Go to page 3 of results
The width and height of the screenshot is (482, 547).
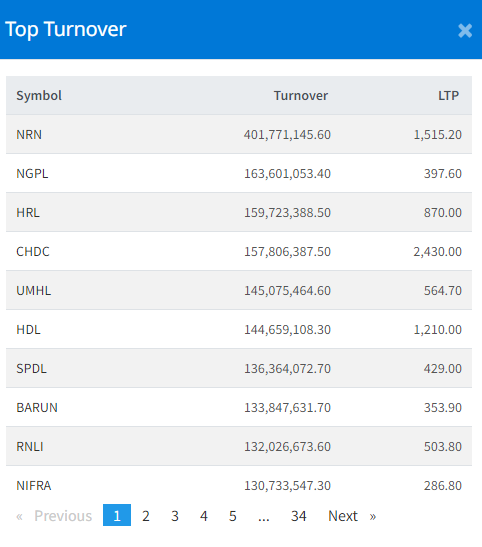175,516
